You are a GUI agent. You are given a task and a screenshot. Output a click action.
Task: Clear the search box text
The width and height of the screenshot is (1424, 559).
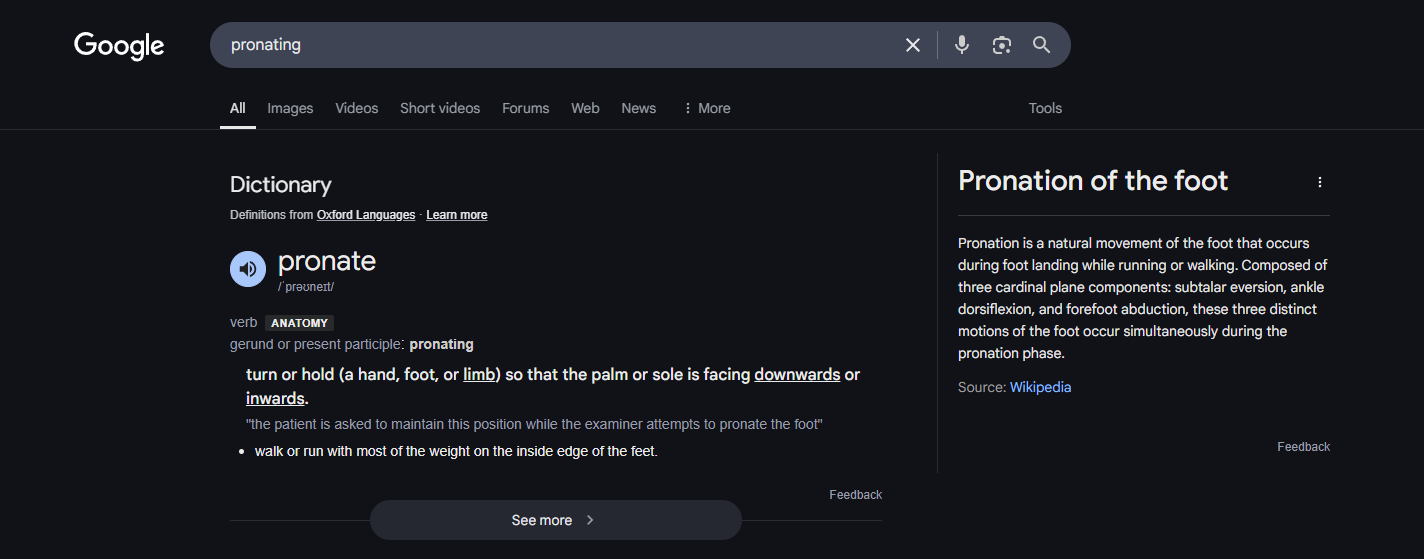click(x=912, y=45)
